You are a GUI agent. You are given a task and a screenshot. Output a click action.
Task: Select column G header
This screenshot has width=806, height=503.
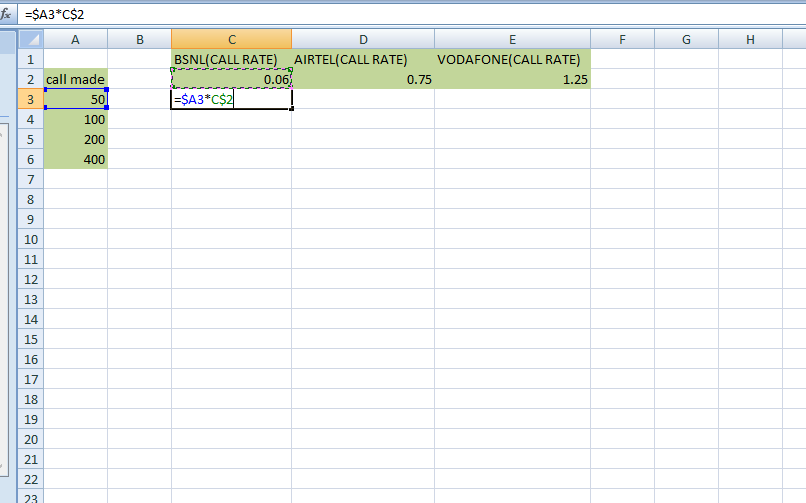(686, 40)
